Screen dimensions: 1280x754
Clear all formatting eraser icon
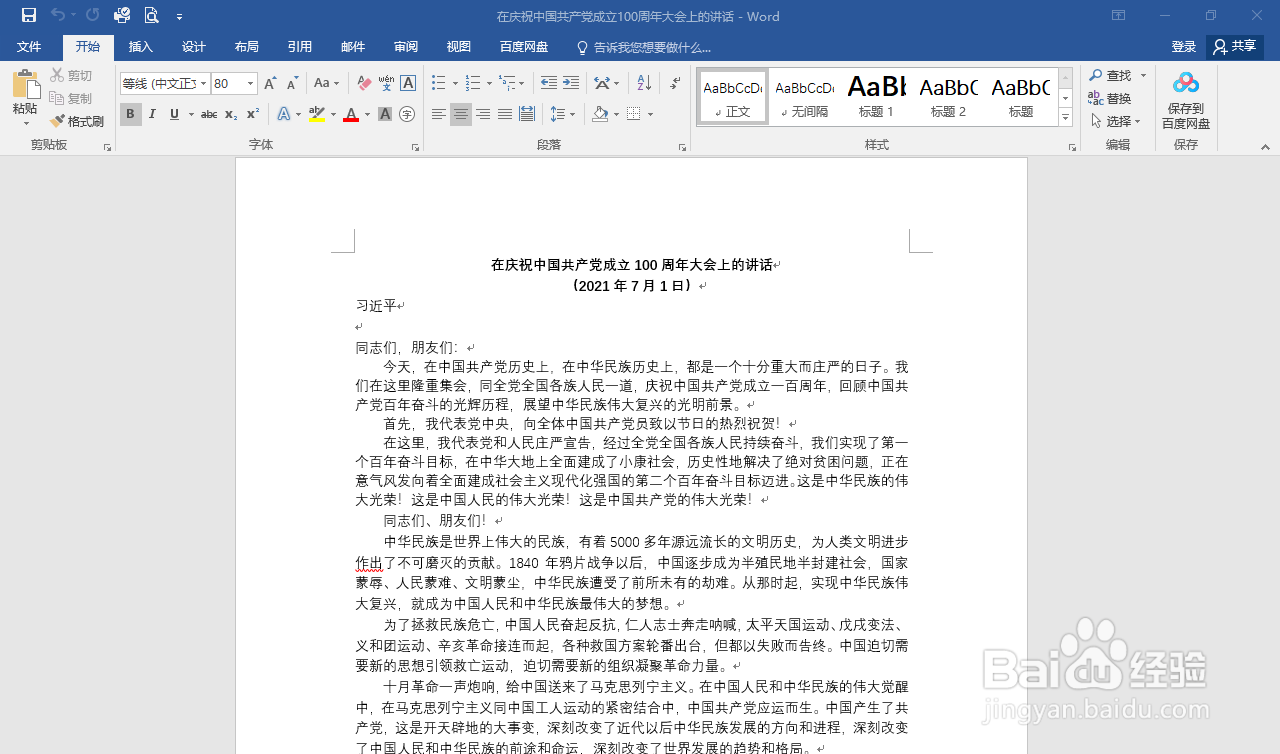pos(364,83)
